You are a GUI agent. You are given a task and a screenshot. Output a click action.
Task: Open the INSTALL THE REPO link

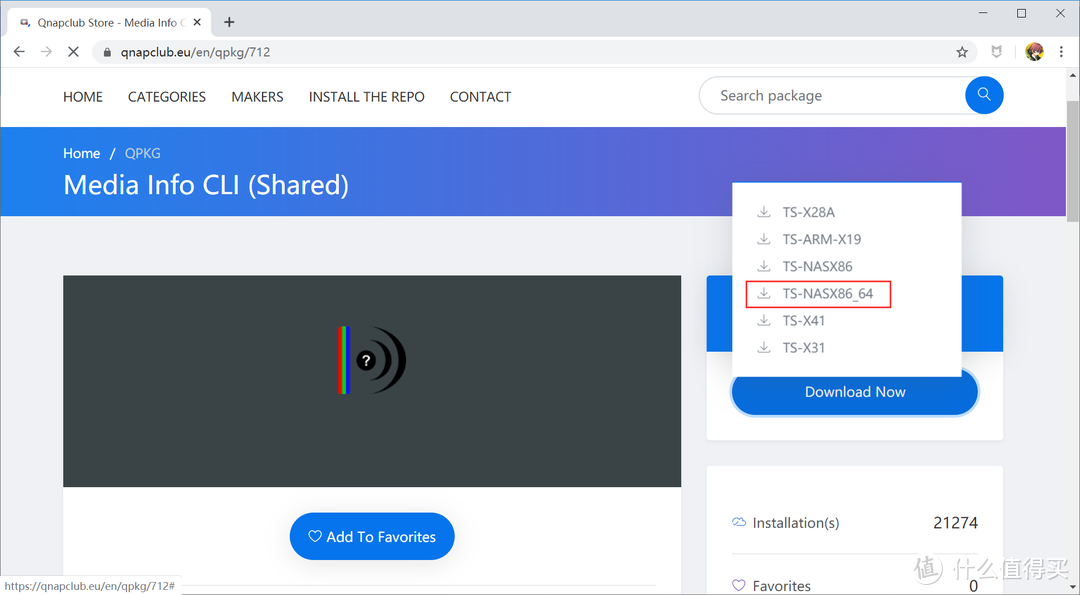pyautogui.click(x=366, y=96)
